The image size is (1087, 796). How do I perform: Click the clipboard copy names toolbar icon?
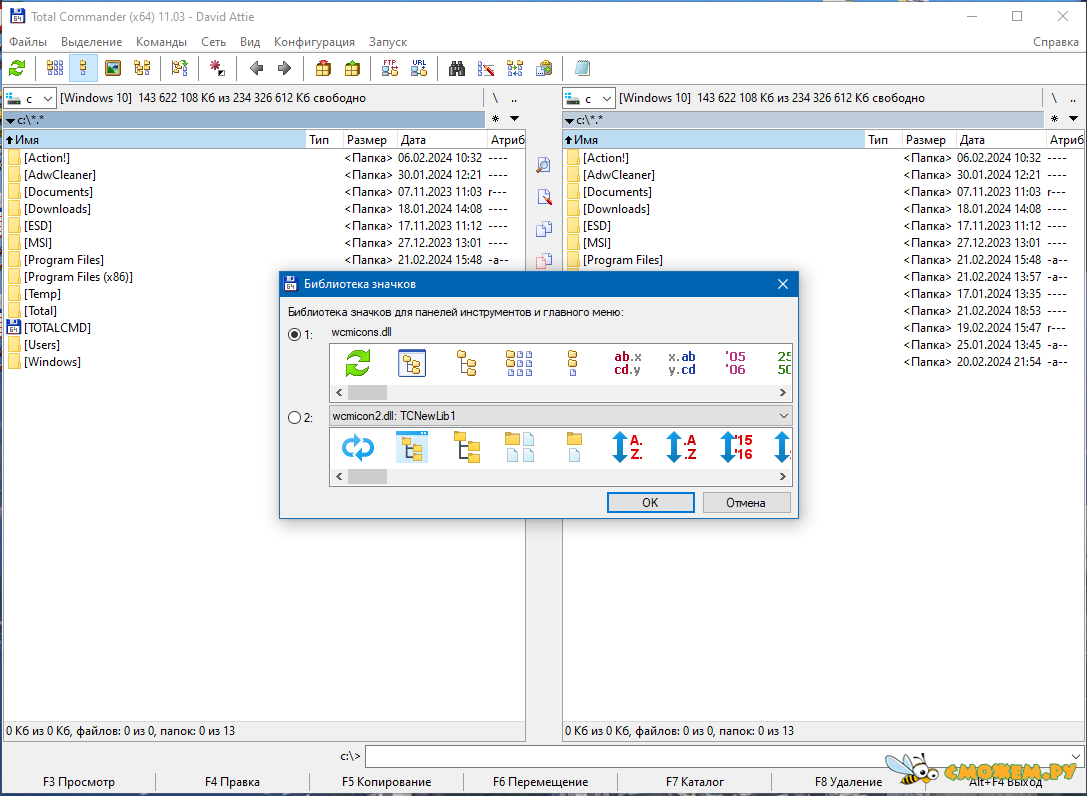tap(544, 68)
